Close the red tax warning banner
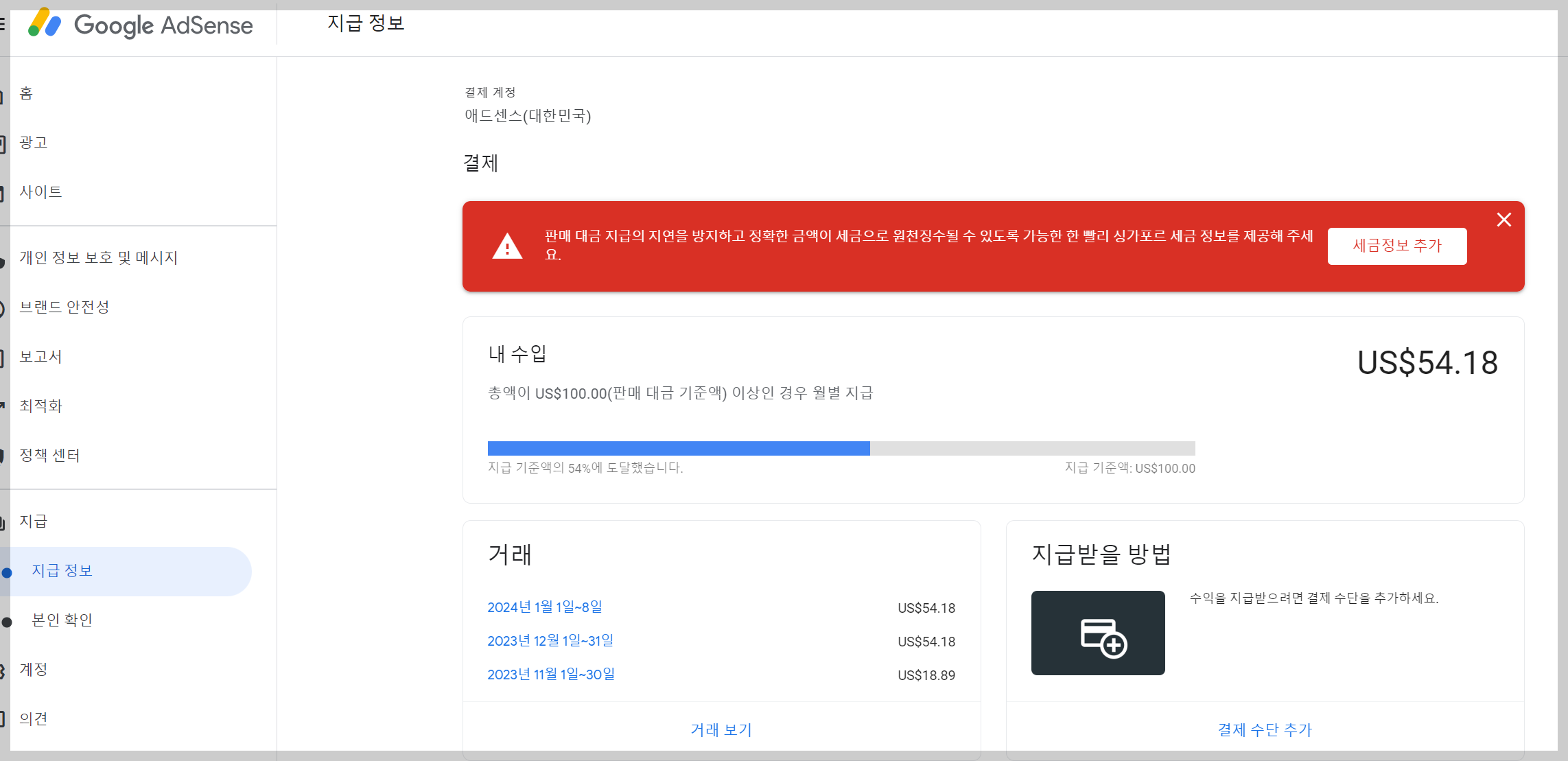This screenshot has width=1568, height=761. point(1503,220)
